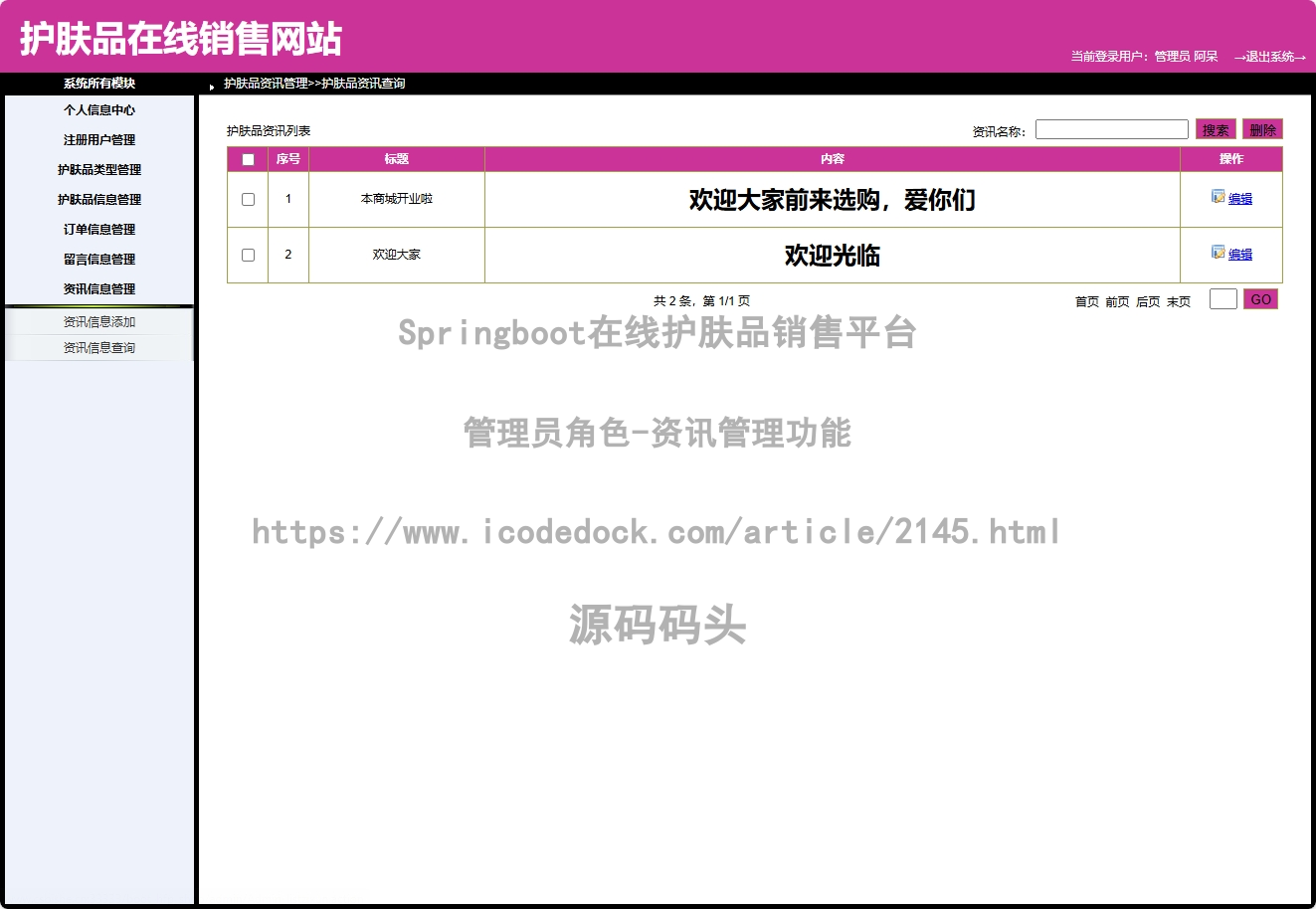1316x909 pixels.
Task: Click content text 欢迎大家前来选购，爱你们
Action: pyautogui.click(x=833, y=200)
